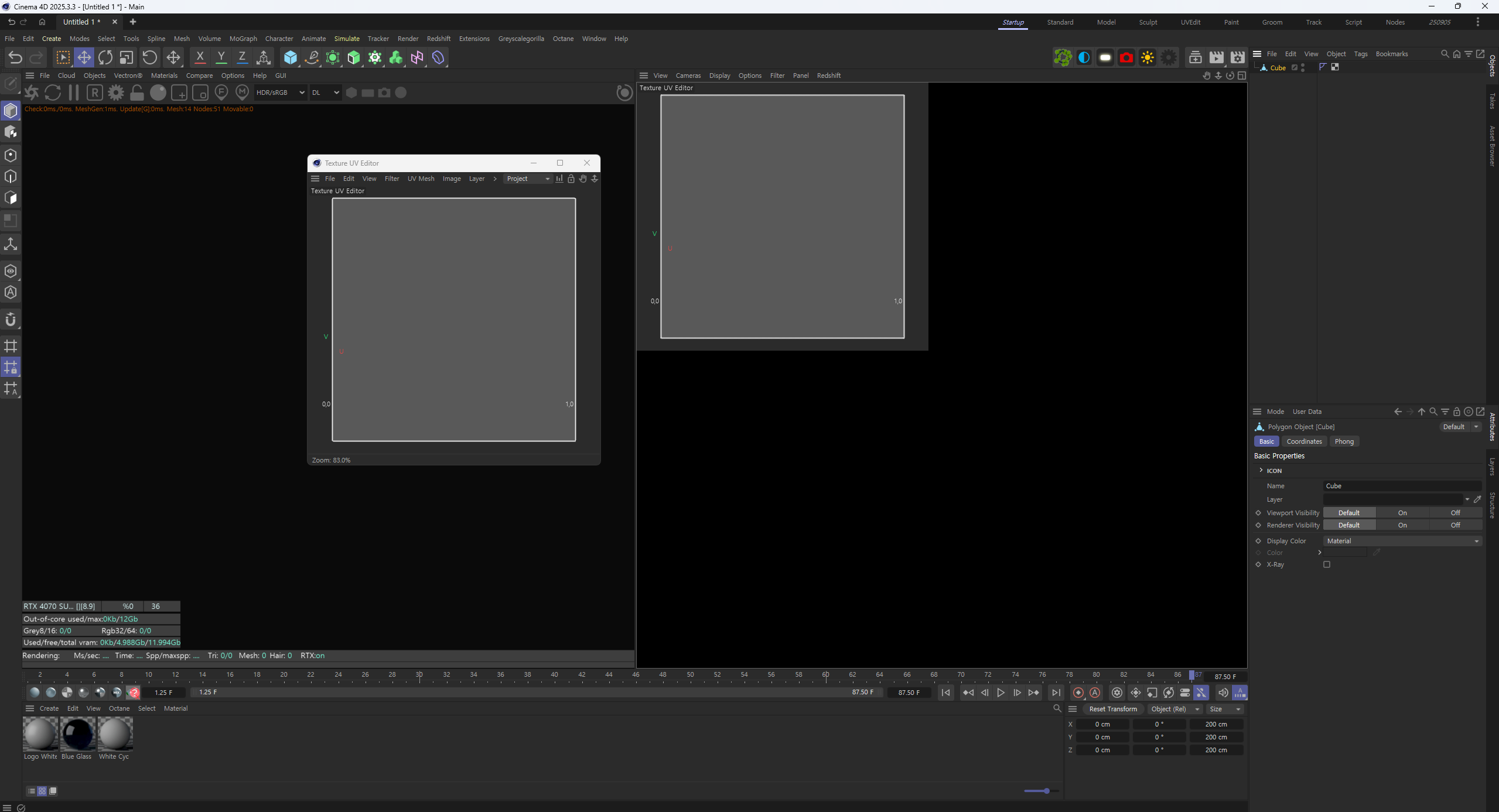1499x812 pixels.
Task: Adjust the material thumbnail size slider
Action: (1046, 791)
